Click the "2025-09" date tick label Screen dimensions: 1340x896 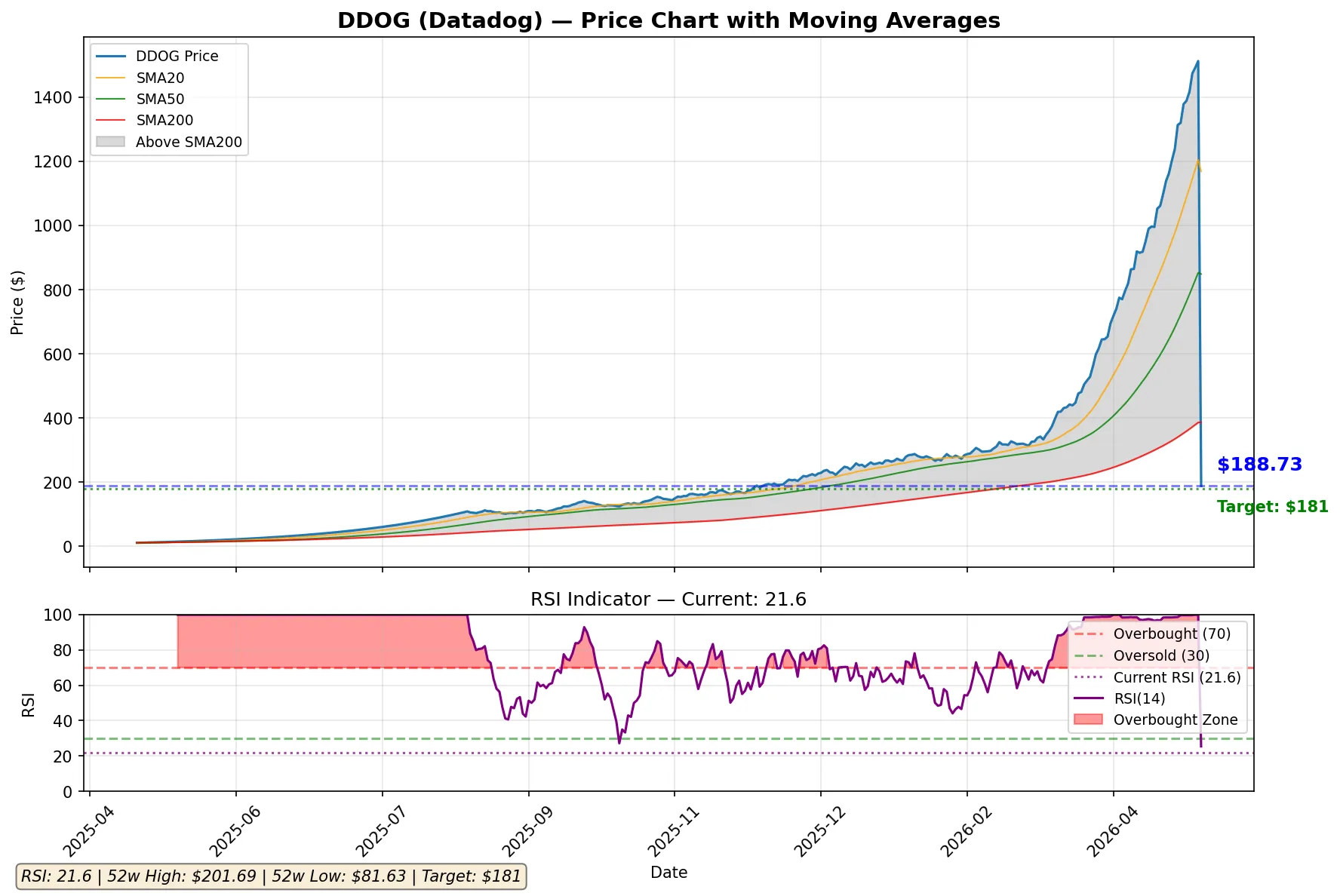[527, 831]
